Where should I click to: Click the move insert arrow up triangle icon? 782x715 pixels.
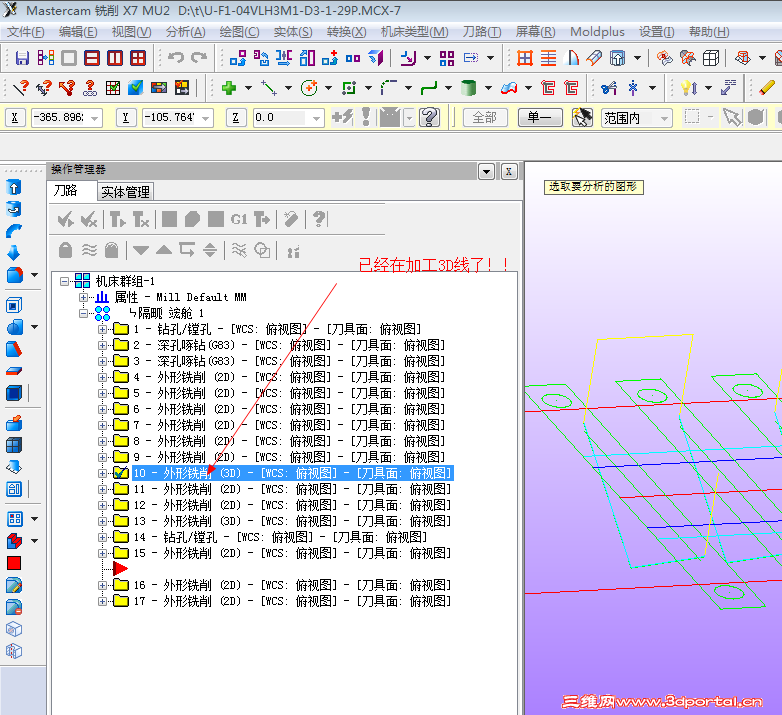(x=164, y=250)
